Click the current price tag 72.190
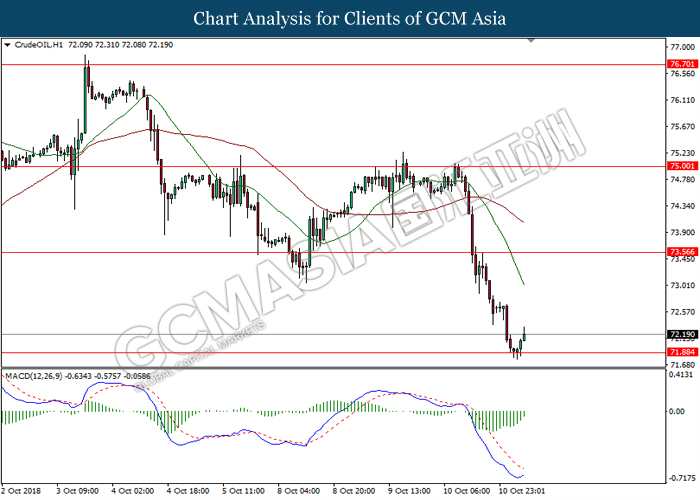 pos(683,334)
